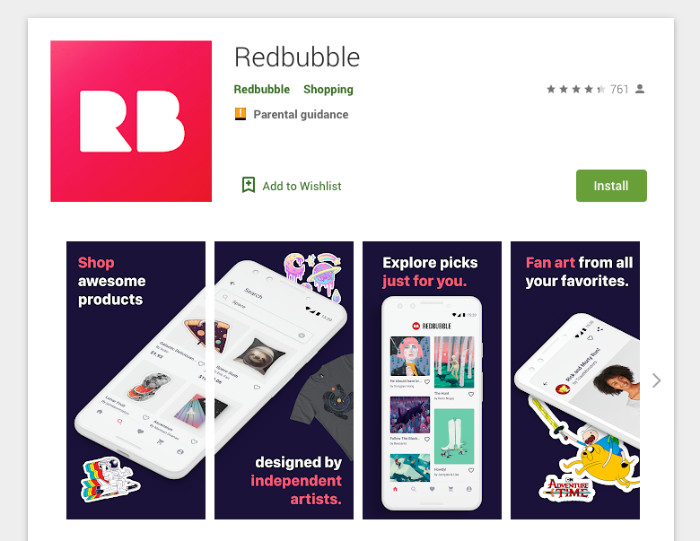Click the Add to Wishlist bookmark icon
Image resolution: width=700 pixels, height=541 pixels.
click(248, 185)
